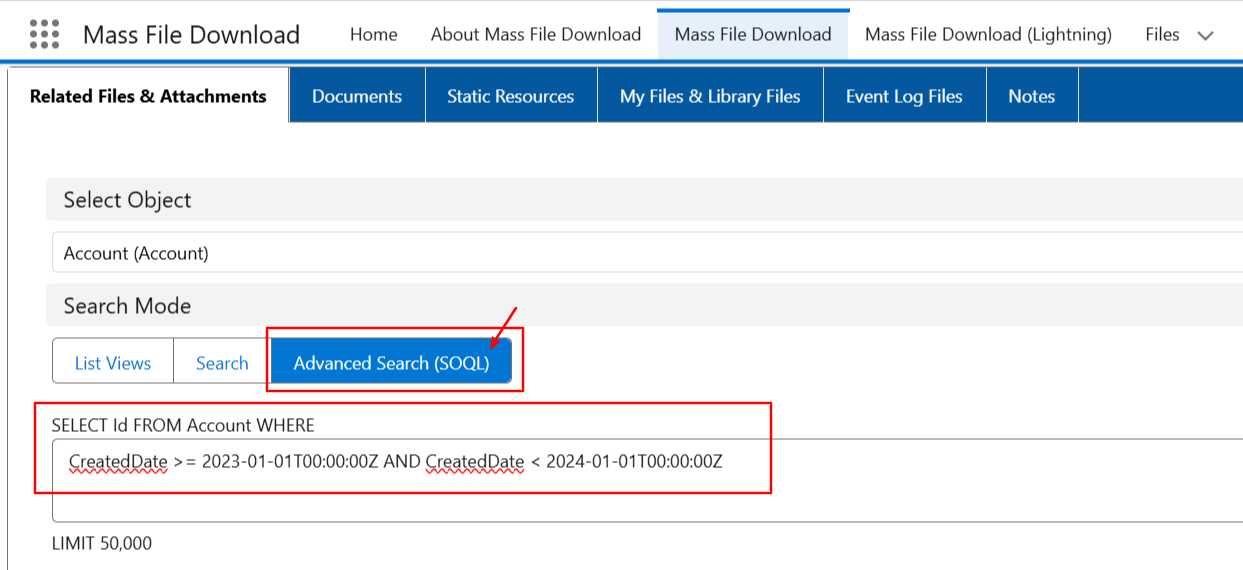Switch to My Files & Library Files tab
Screen dimensions: 1243x570
coord(710,96)
